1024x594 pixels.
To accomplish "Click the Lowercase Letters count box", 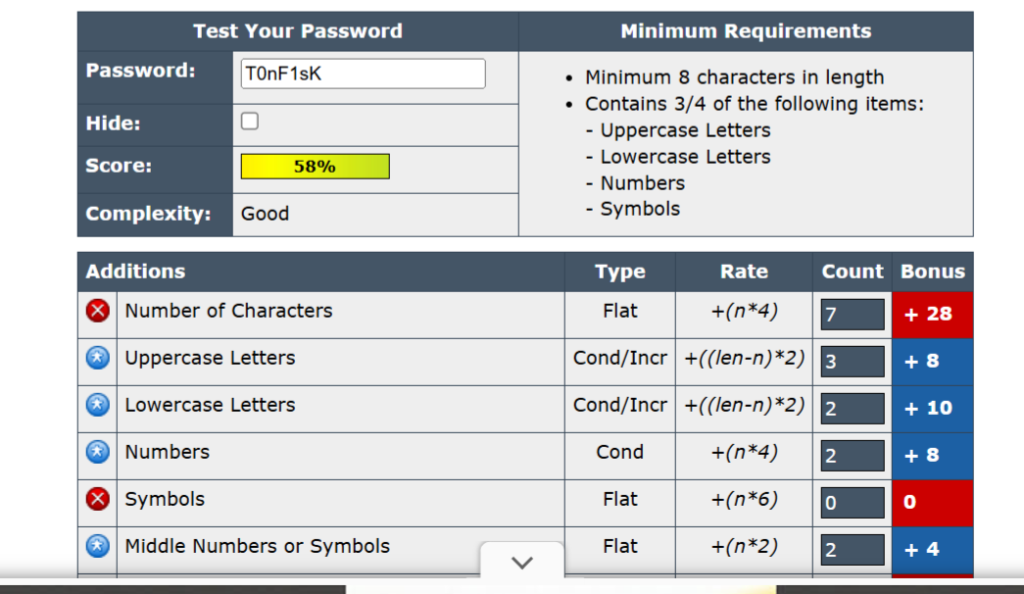I will click(x=852, y=408).
